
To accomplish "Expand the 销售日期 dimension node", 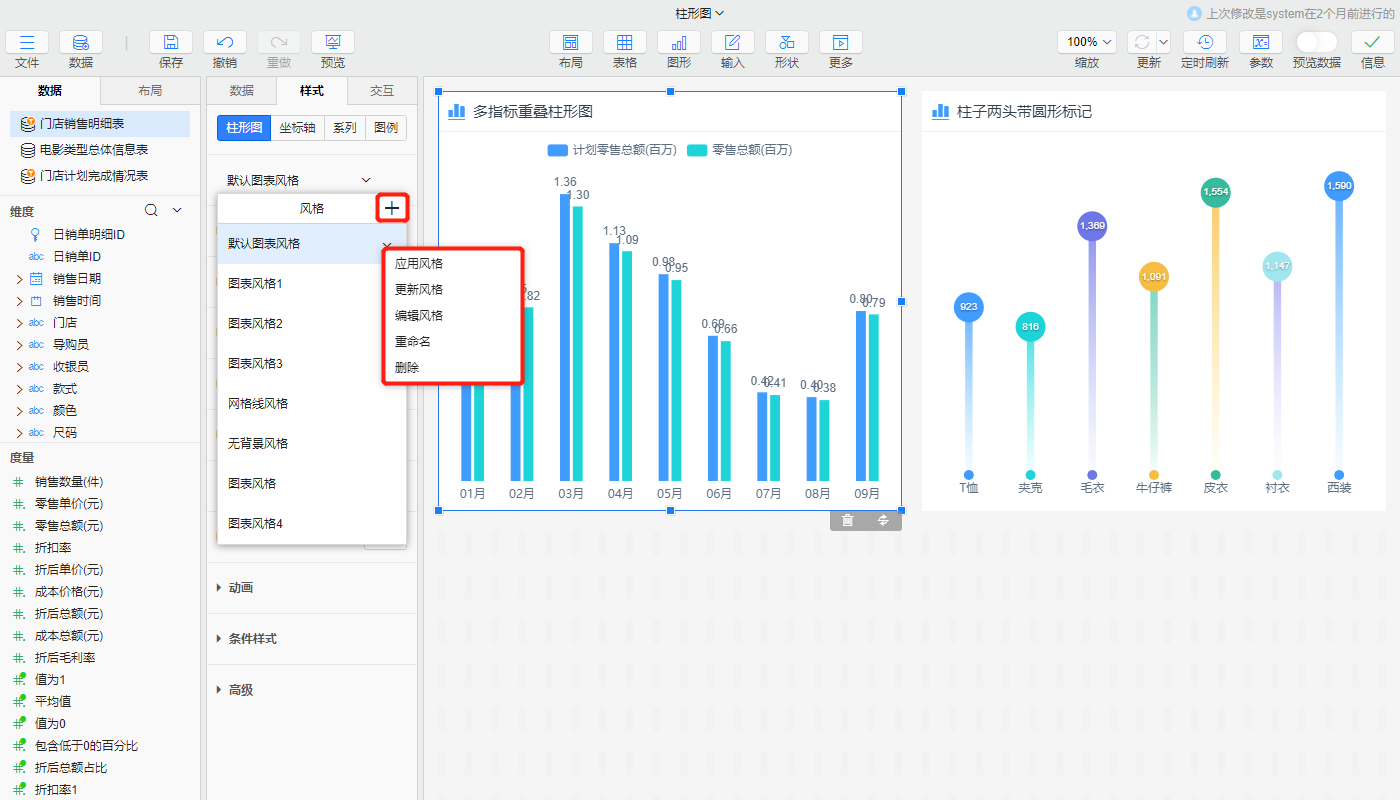I will coord(19,279).
